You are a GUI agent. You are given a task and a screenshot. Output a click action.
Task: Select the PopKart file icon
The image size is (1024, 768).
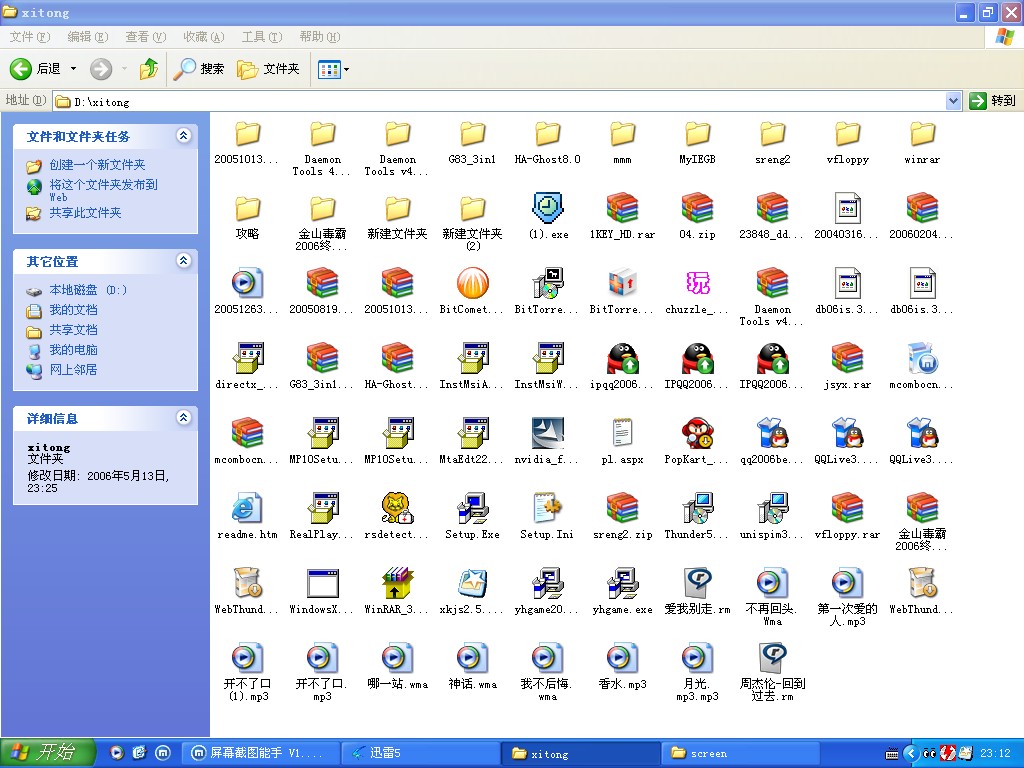(x=697, y=434)
